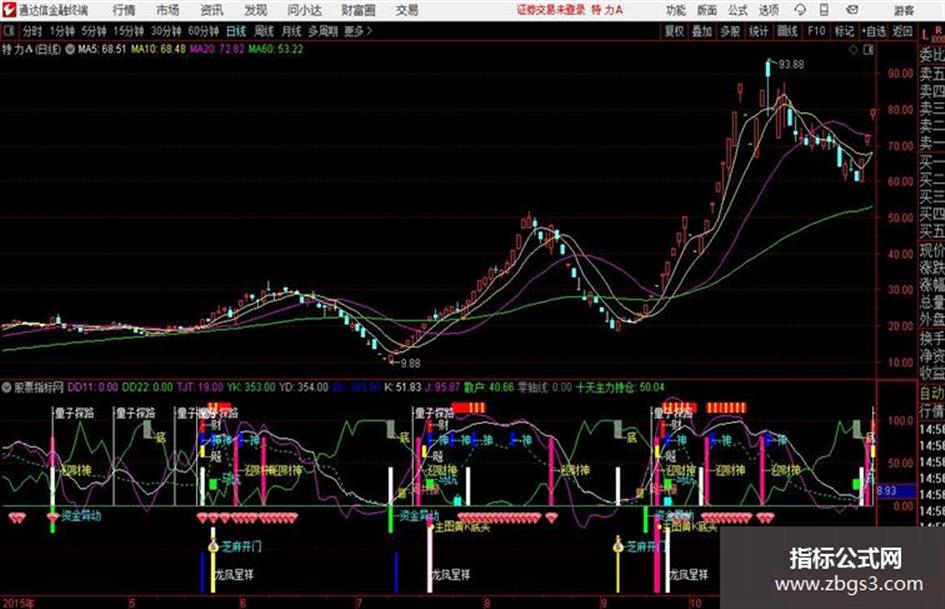
Task: Open the 公式 menu
Action: [738, 10]
